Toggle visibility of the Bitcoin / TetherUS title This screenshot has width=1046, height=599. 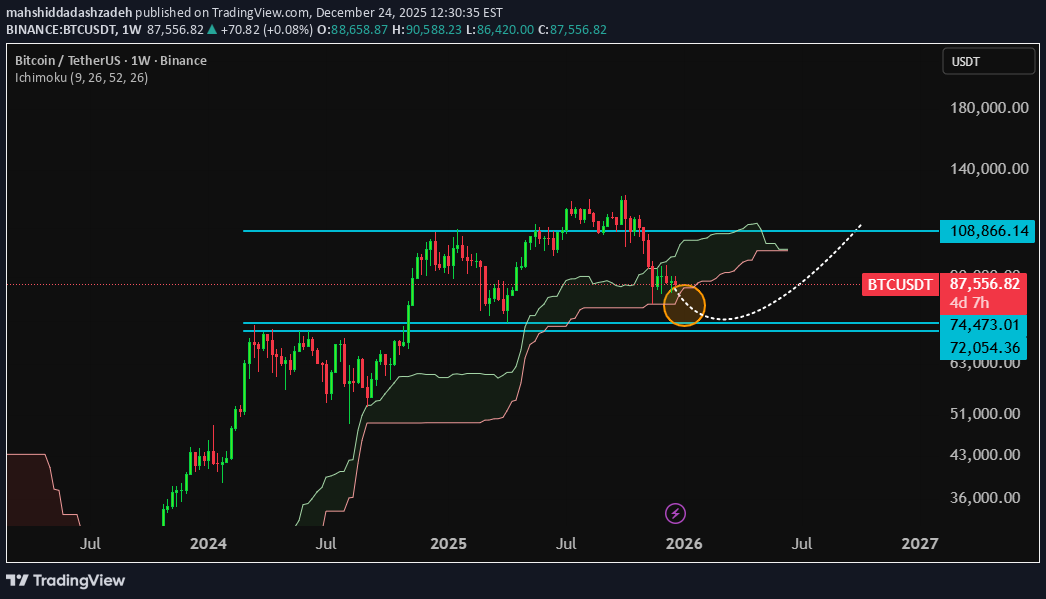point(109,60)
